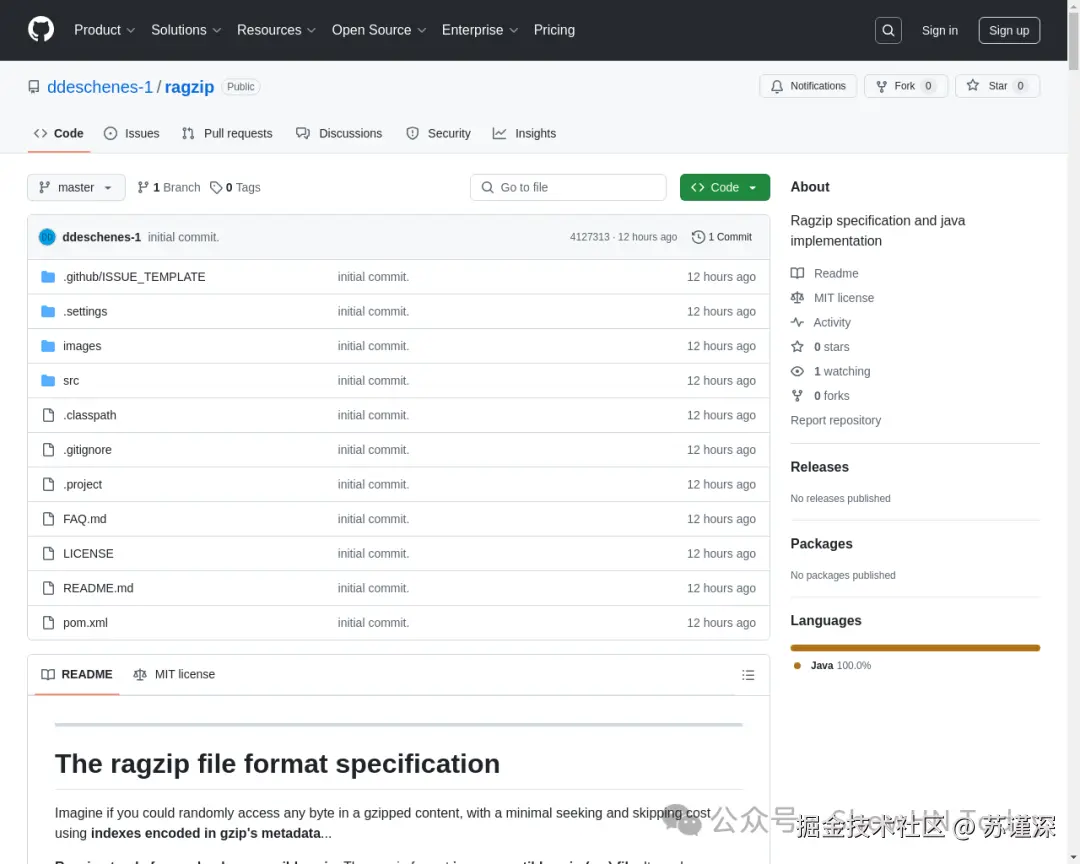Click the Sign in link

(939, 30)
